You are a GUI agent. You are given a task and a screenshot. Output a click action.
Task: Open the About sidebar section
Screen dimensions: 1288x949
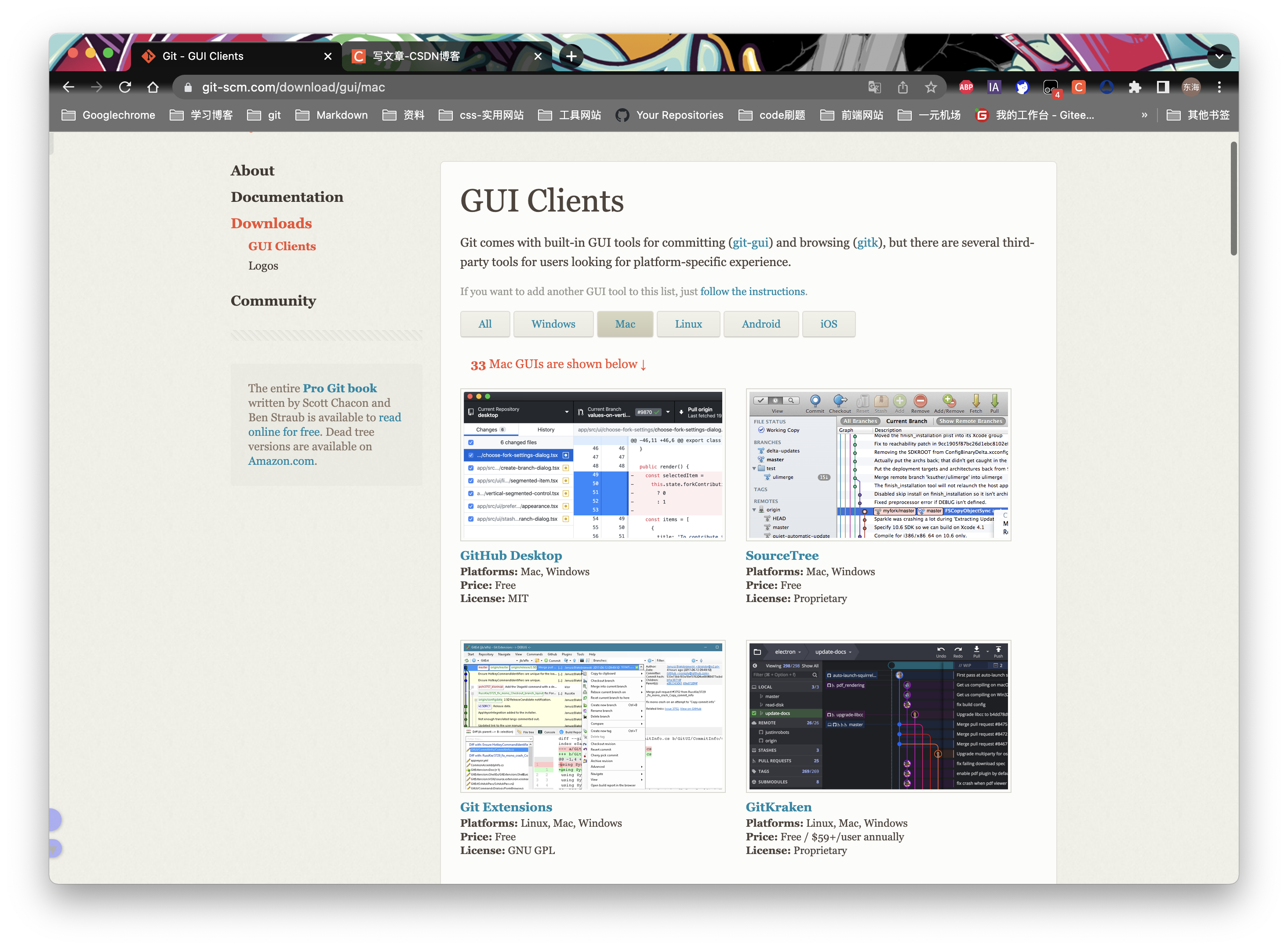tap(252, 171)
